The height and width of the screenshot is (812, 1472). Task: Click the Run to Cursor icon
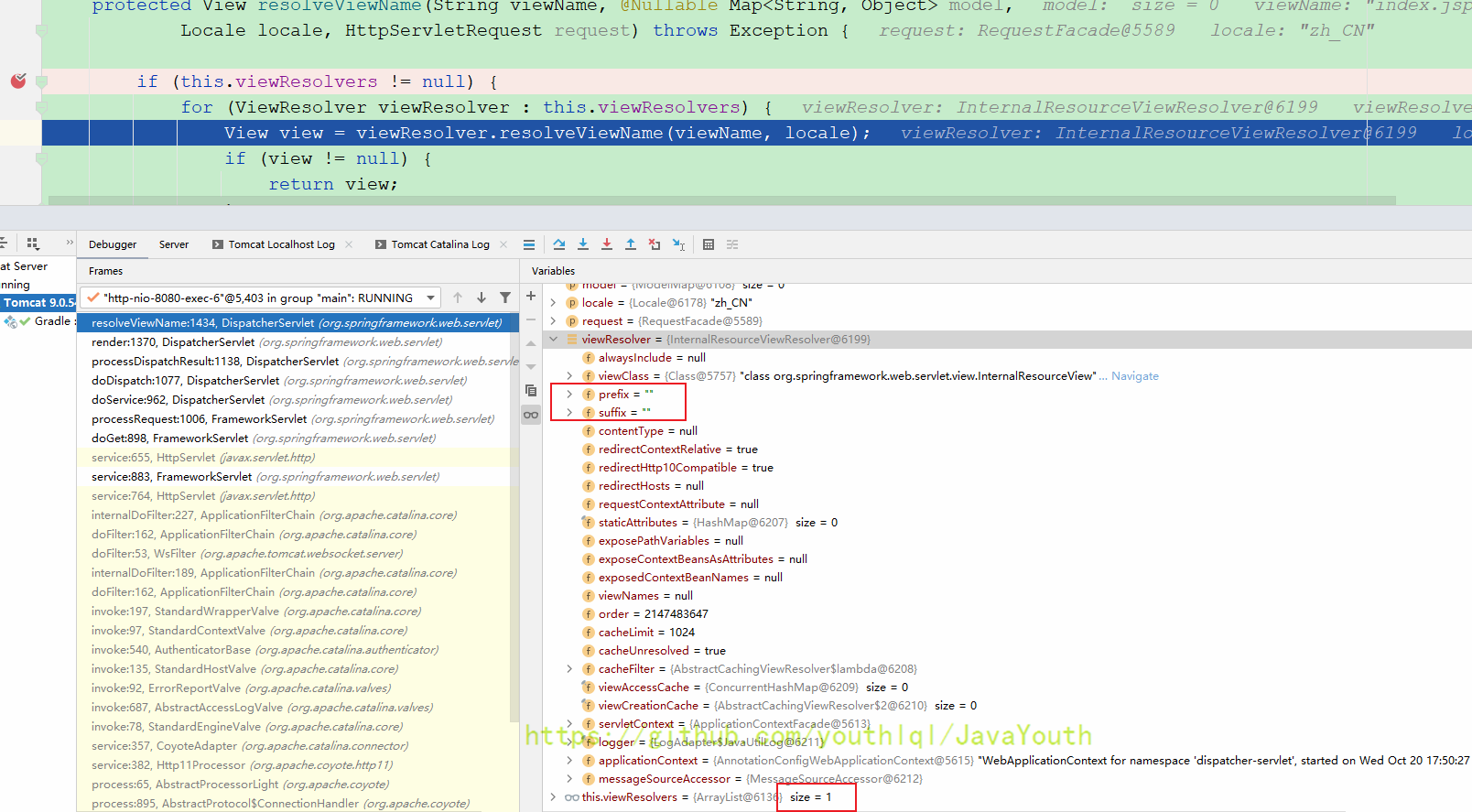[678, 244]
